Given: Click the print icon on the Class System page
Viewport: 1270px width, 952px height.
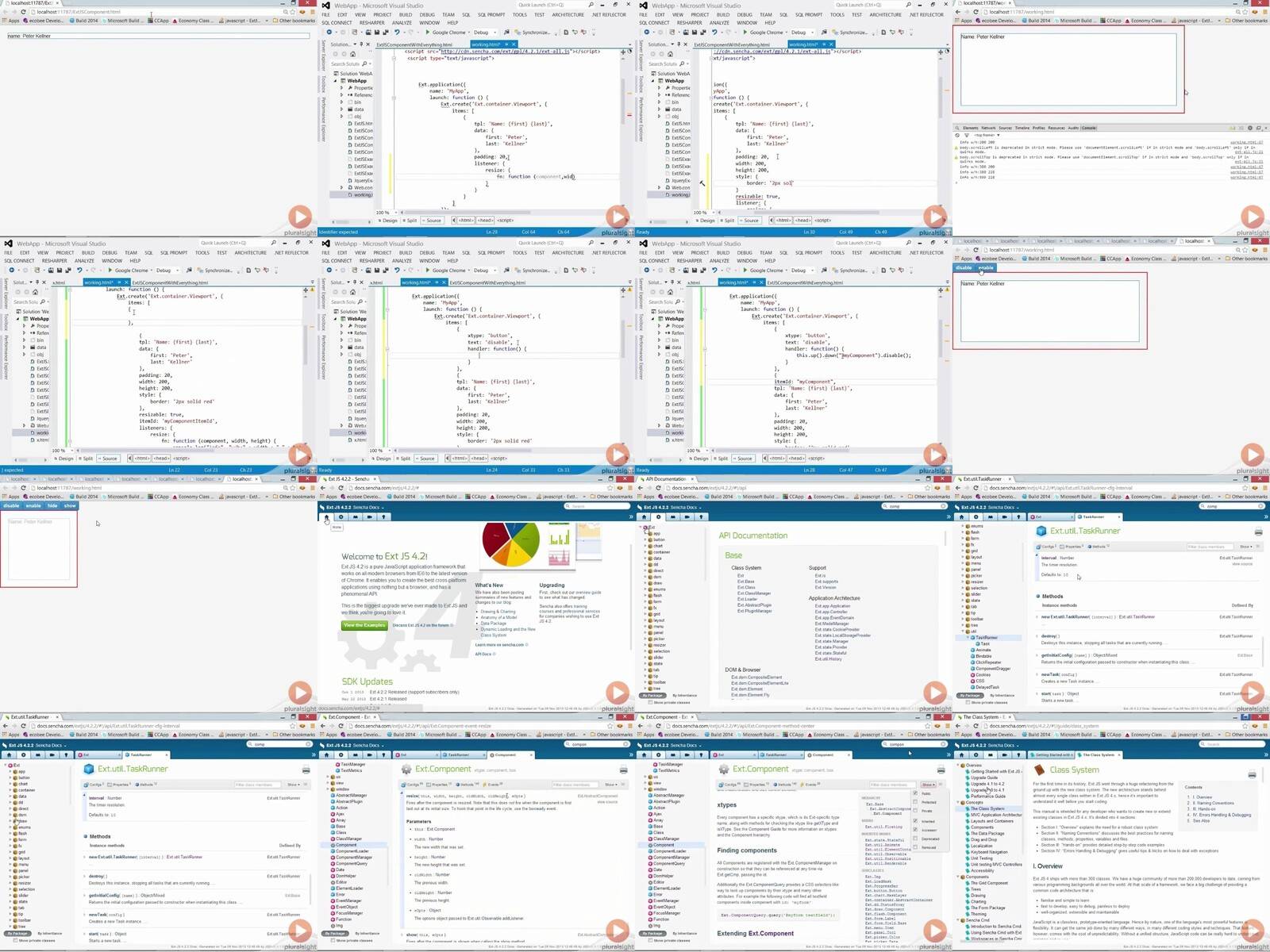Looking at the screenshot, I should pyautogui.click(x=1252, y=774).
